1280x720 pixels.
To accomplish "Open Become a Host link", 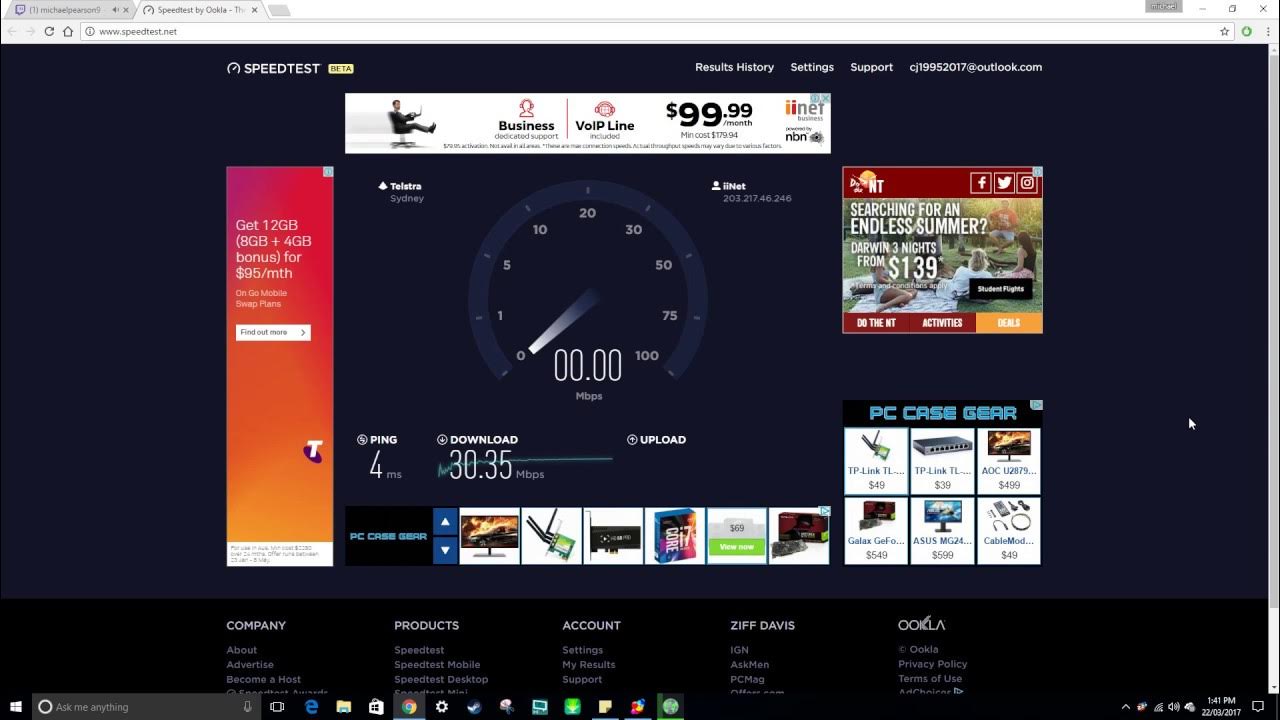I will pos(263,679).
